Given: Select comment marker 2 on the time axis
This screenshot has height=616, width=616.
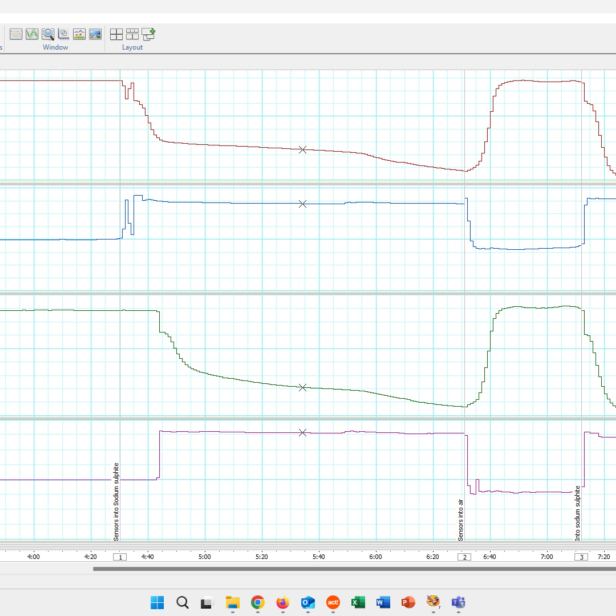Looking at the screenshot, I should (x=462, y=557).
